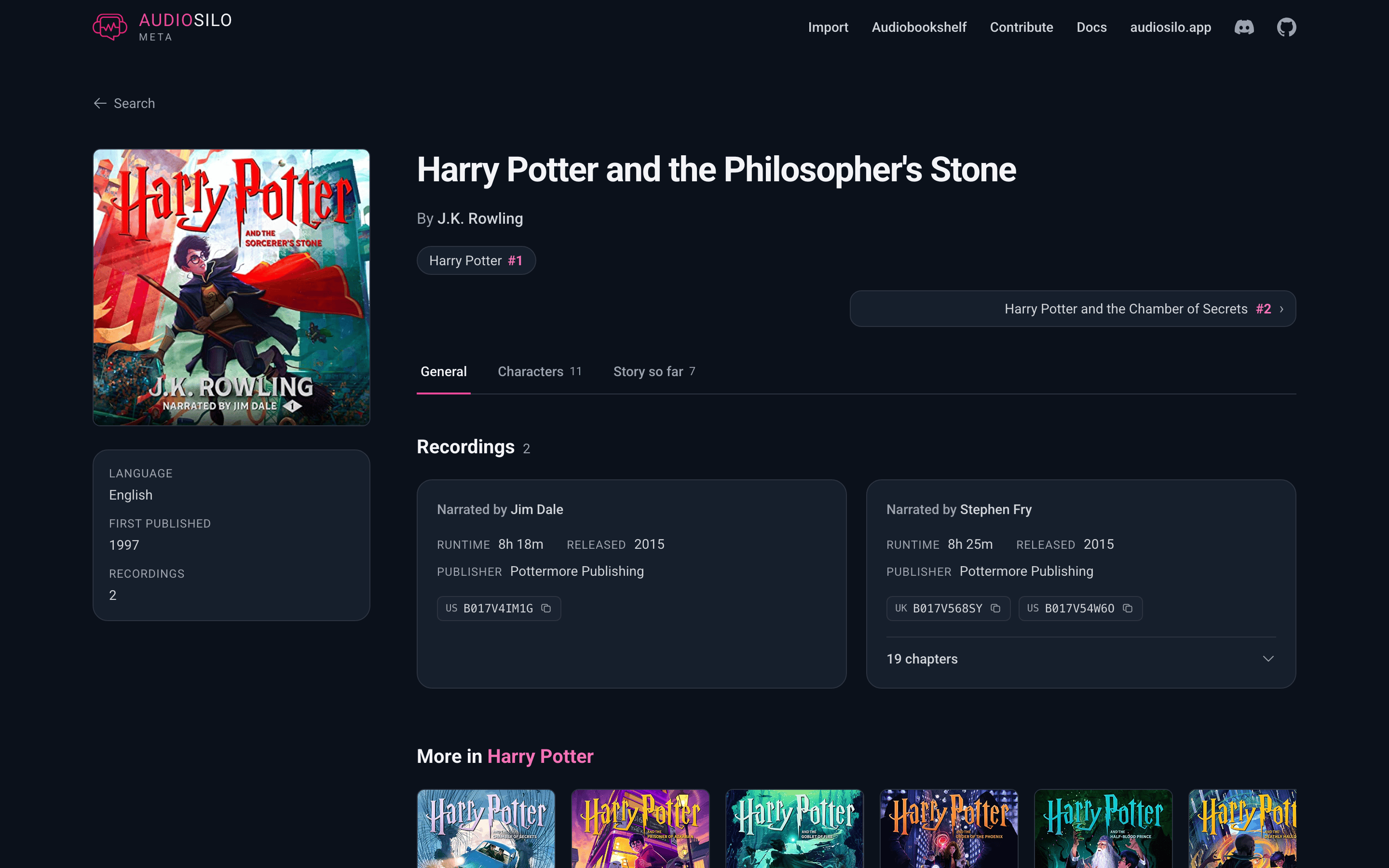Open the Docs page
Screen dimensions: 1389x868
pos(1091,27)
